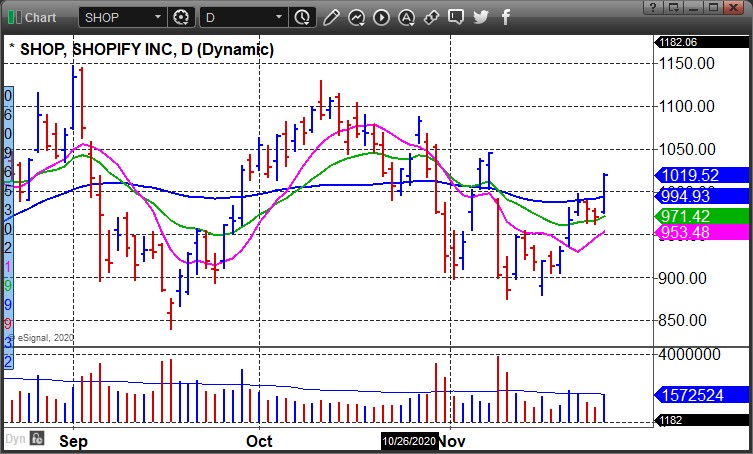This screenshot has width=753, height=454.
Task: Maximize the chart window
Action: (714, 7)
